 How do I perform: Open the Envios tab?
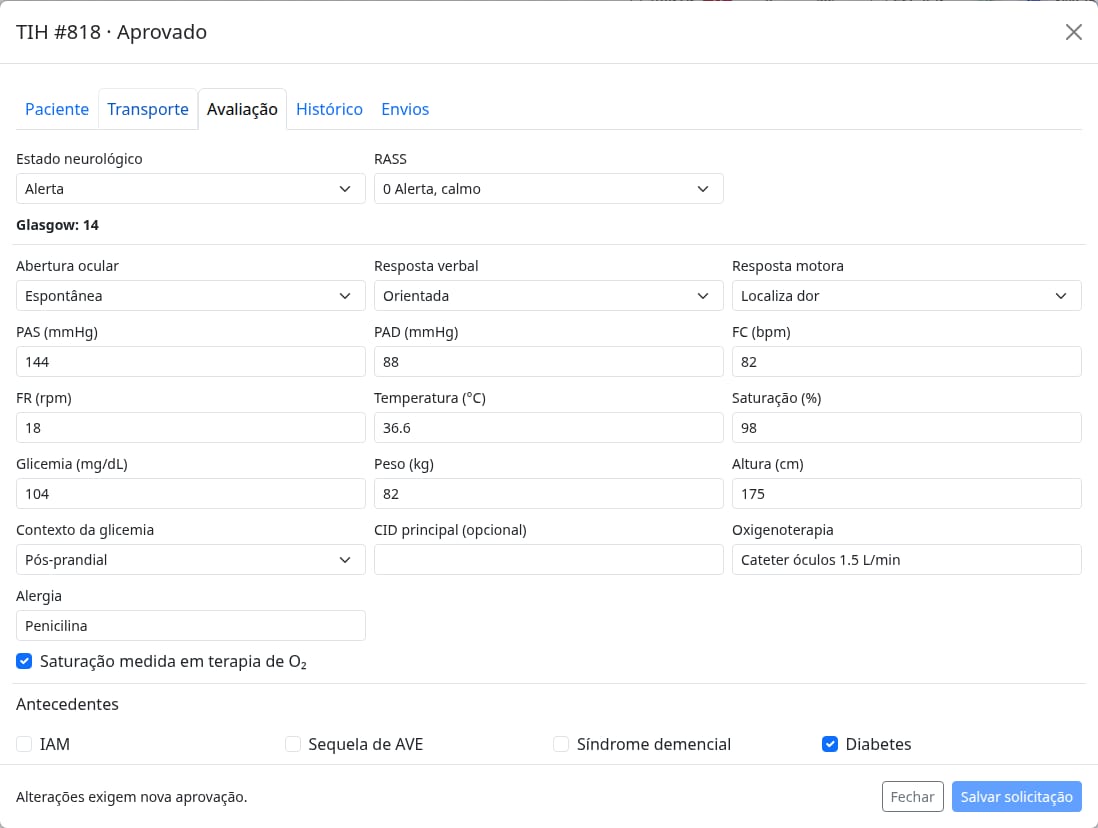405,109
